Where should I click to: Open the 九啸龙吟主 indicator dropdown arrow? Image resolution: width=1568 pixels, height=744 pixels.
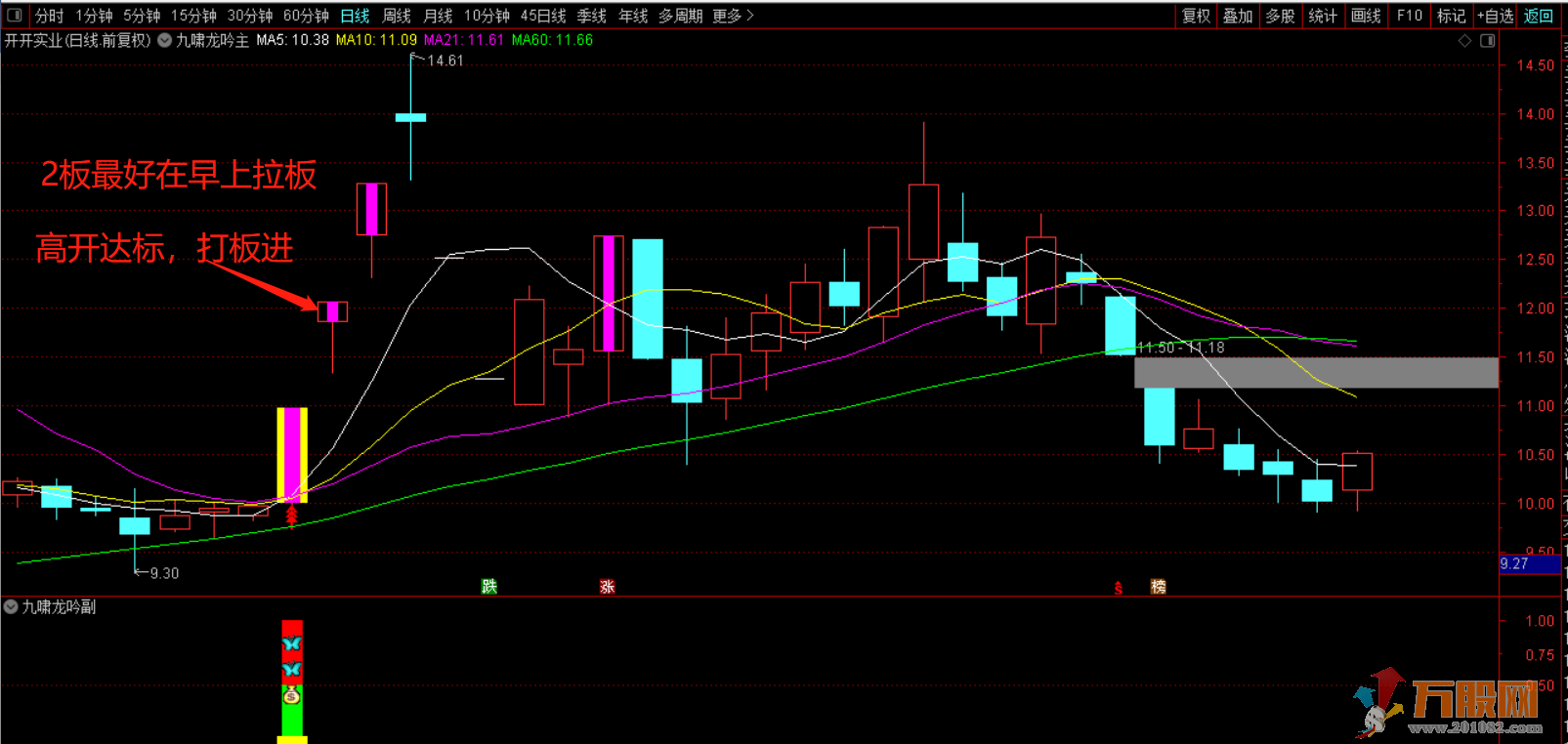coord(165,40)
